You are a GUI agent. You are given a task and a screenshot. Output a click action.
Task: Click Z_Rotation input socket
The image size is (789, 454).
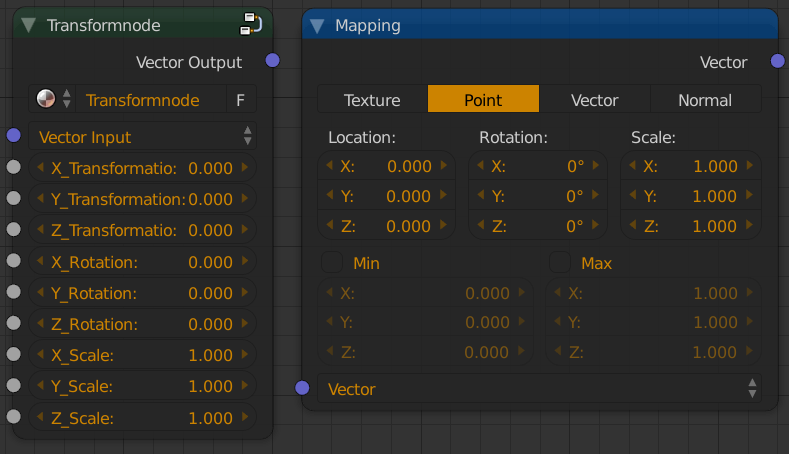pyautogui.click(x=14, y=323)
